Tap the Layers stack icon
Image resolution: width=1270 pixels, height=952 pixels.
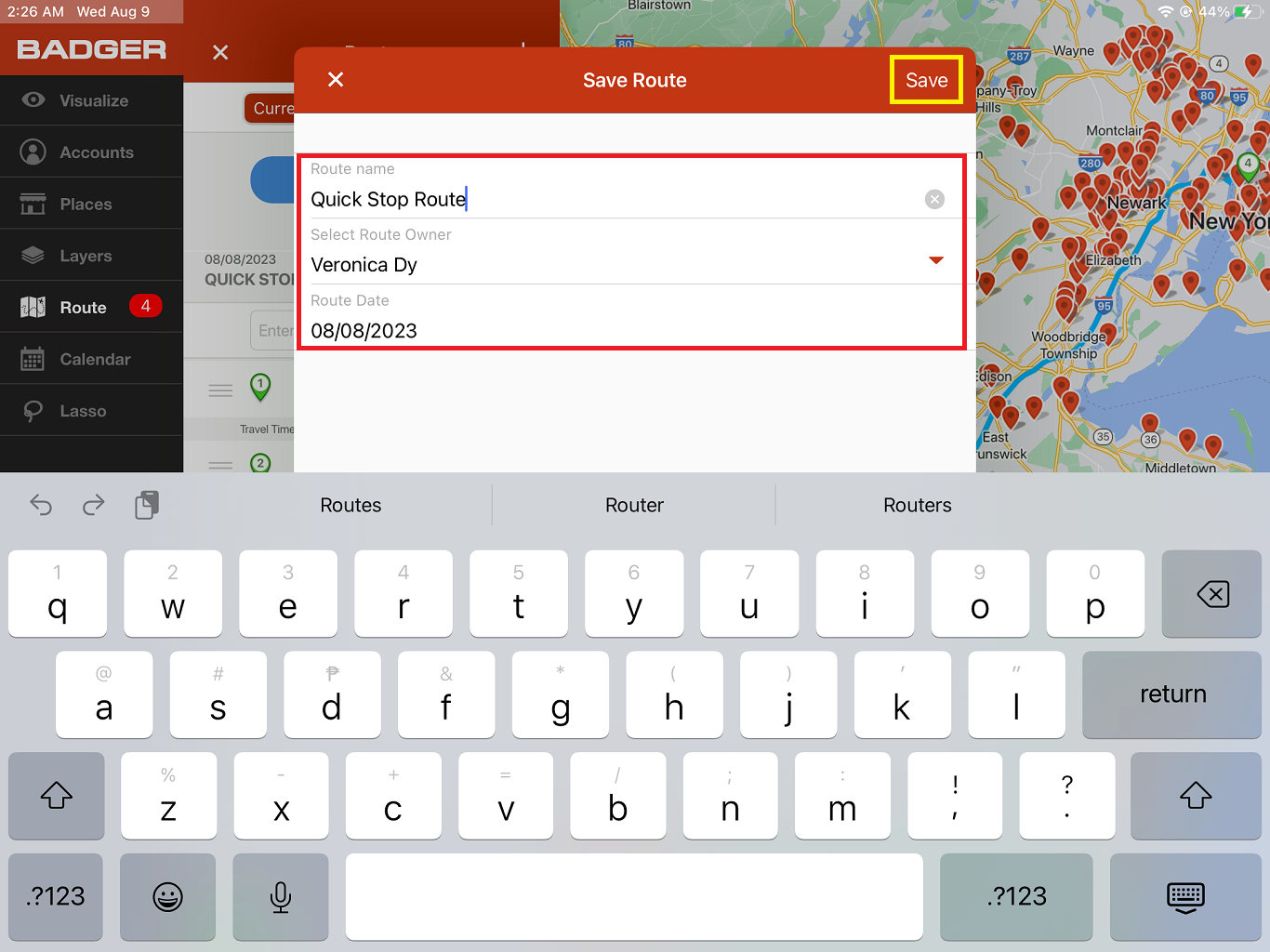click(x=33, y=255)
